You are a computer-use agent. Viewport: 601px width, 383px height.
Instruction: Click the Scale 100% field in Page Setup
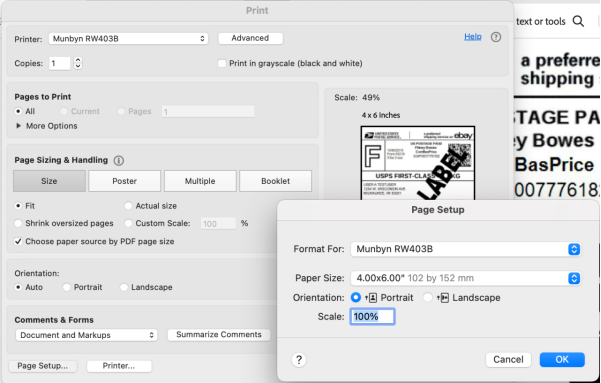[x=372, y=317]
